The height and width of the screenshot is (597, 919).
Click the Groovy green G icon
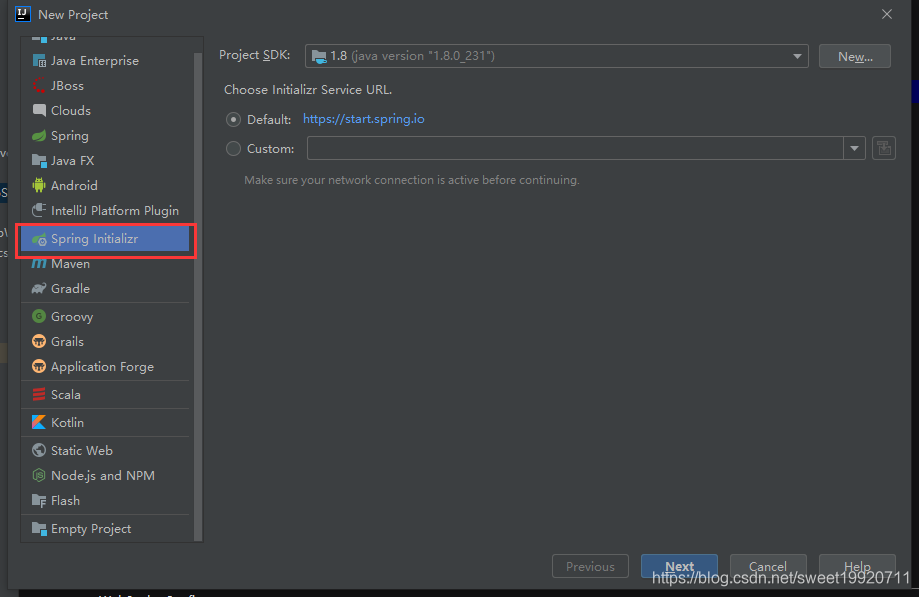click(x=39, y=316)
